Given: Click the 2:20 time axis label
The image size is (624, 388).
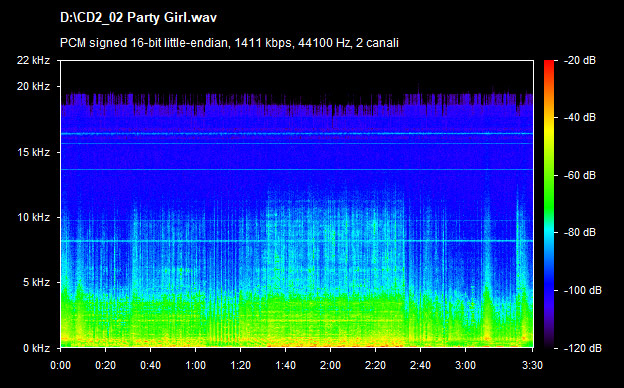Looking at the screenshot, I should pos(375,365).
